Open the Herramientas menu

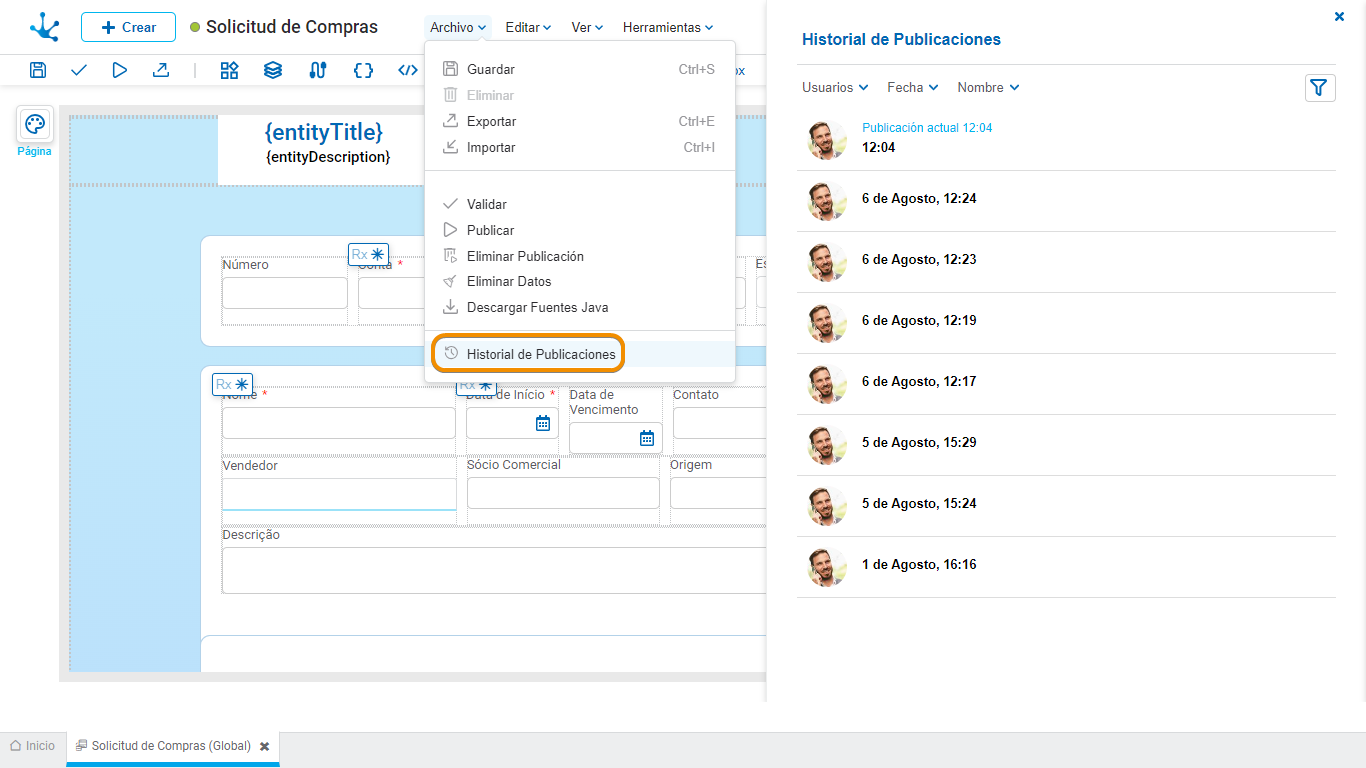tap(668, 28)
